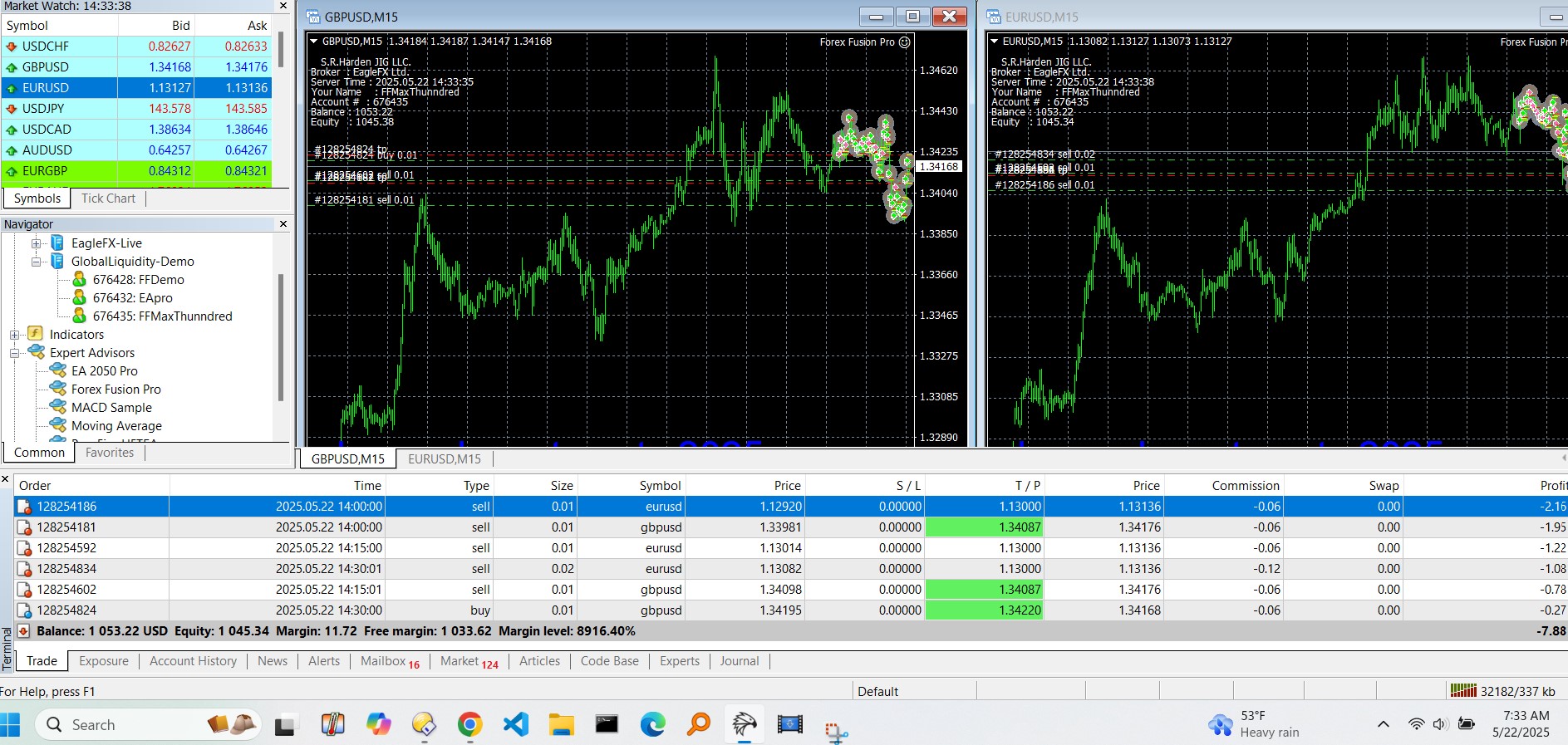Show hidden system tray icons
Screen dimensions: 1568x745
[1384, 724]
